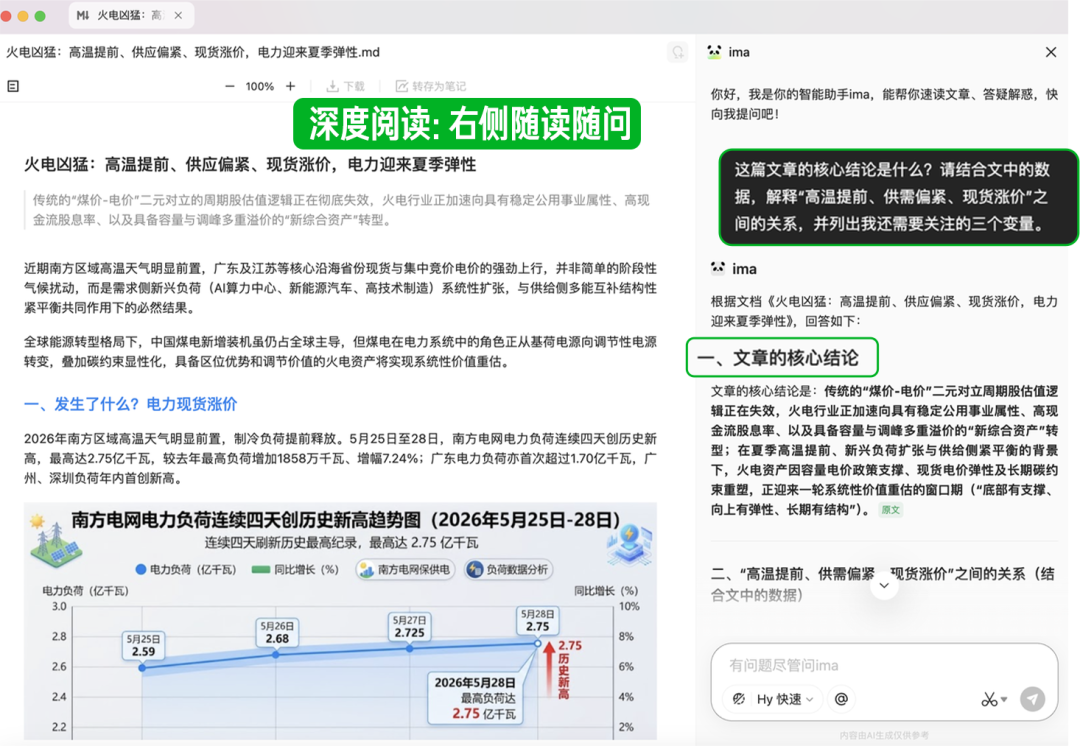The width and height of the screenshot is (1080, 746).
Task: Click the green macOS fullscreen button
Action: click(x=40, y=16)
